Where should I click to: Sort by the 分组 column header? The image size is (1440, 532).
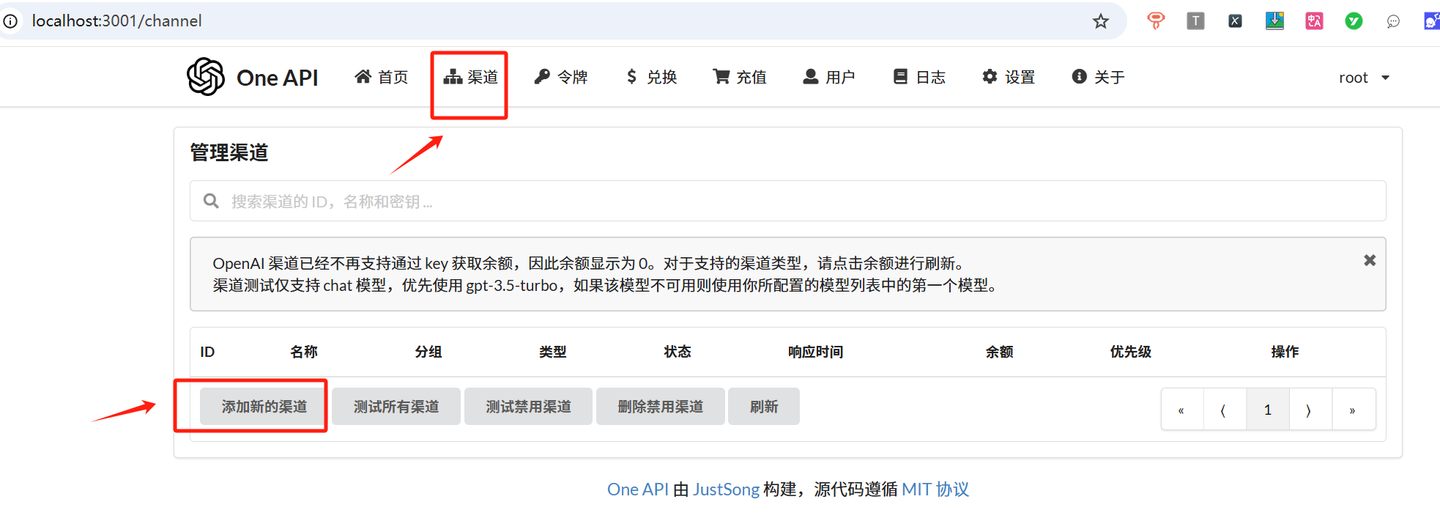tap(428, 352)
